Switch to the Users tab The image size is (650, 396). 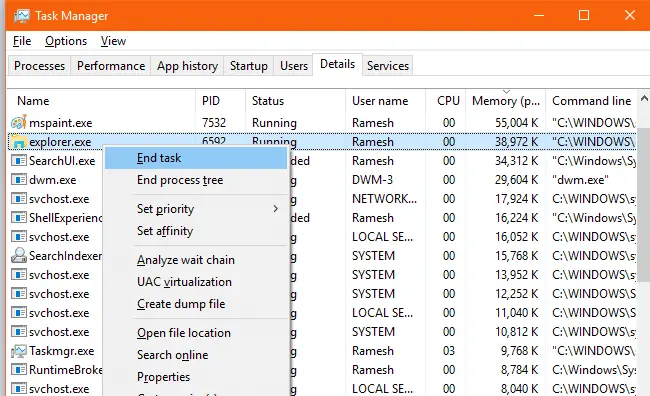(294, 66)
